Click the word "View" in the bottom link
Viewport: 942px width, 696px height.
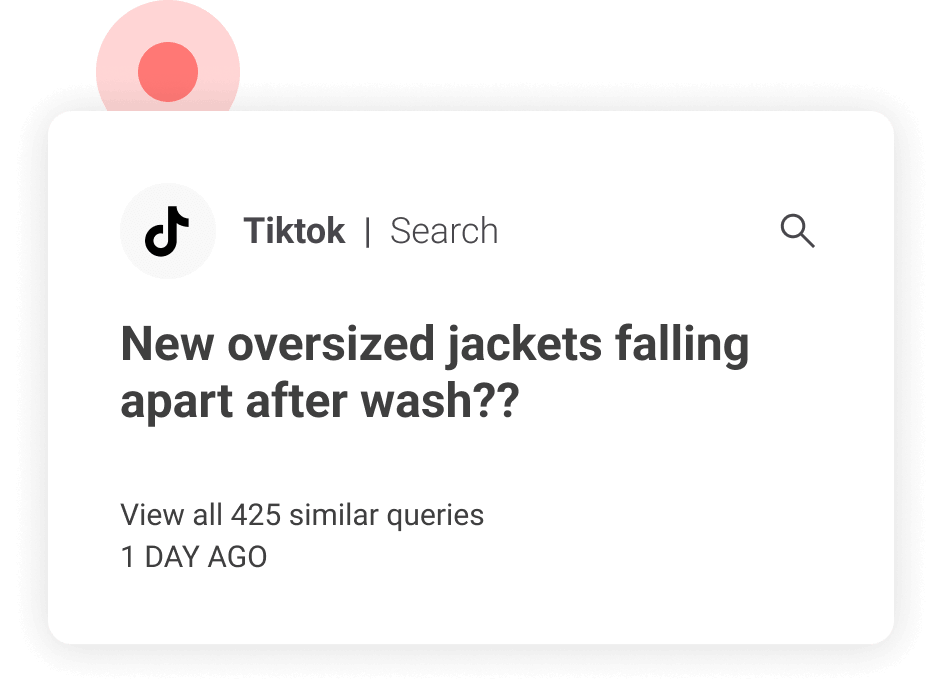coord(153,515)
